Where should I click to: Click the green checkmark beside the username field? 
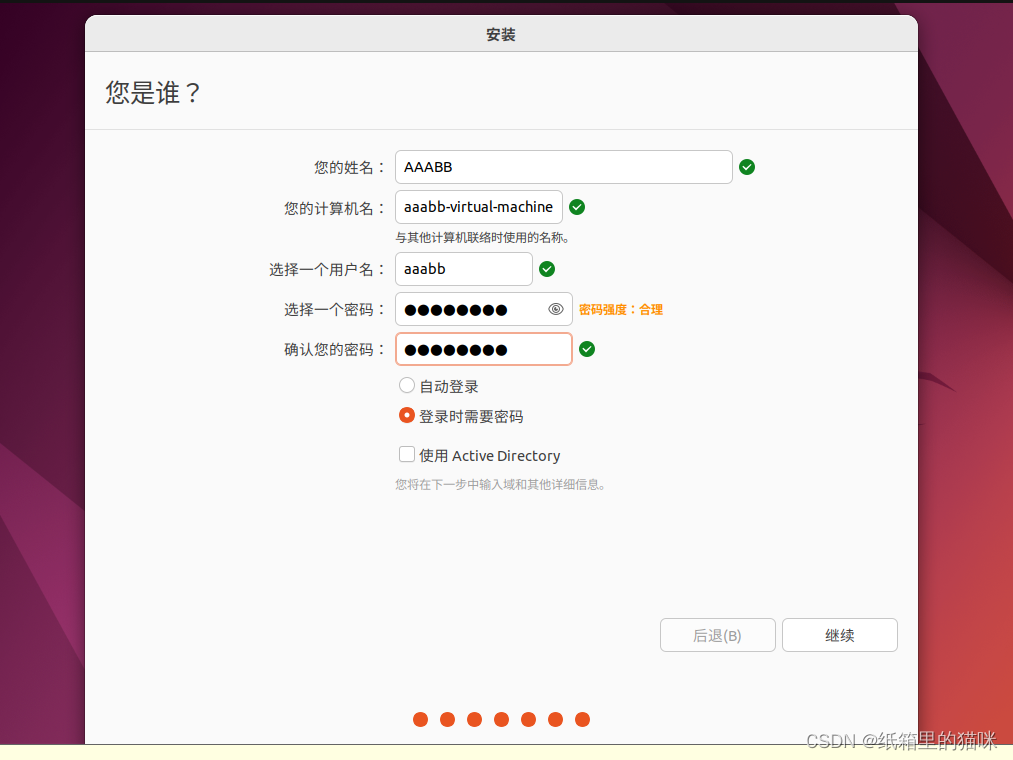coord(547,269)
